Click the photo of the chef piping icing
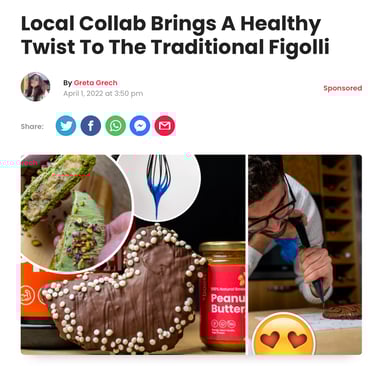Viewport: 375px width, 366px height. tap(305, 254)
